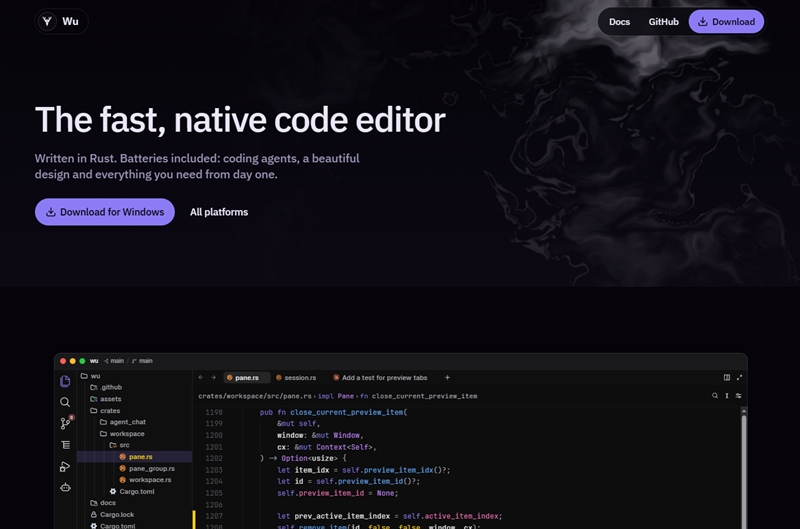Expand the docs folder

[103, 502]
